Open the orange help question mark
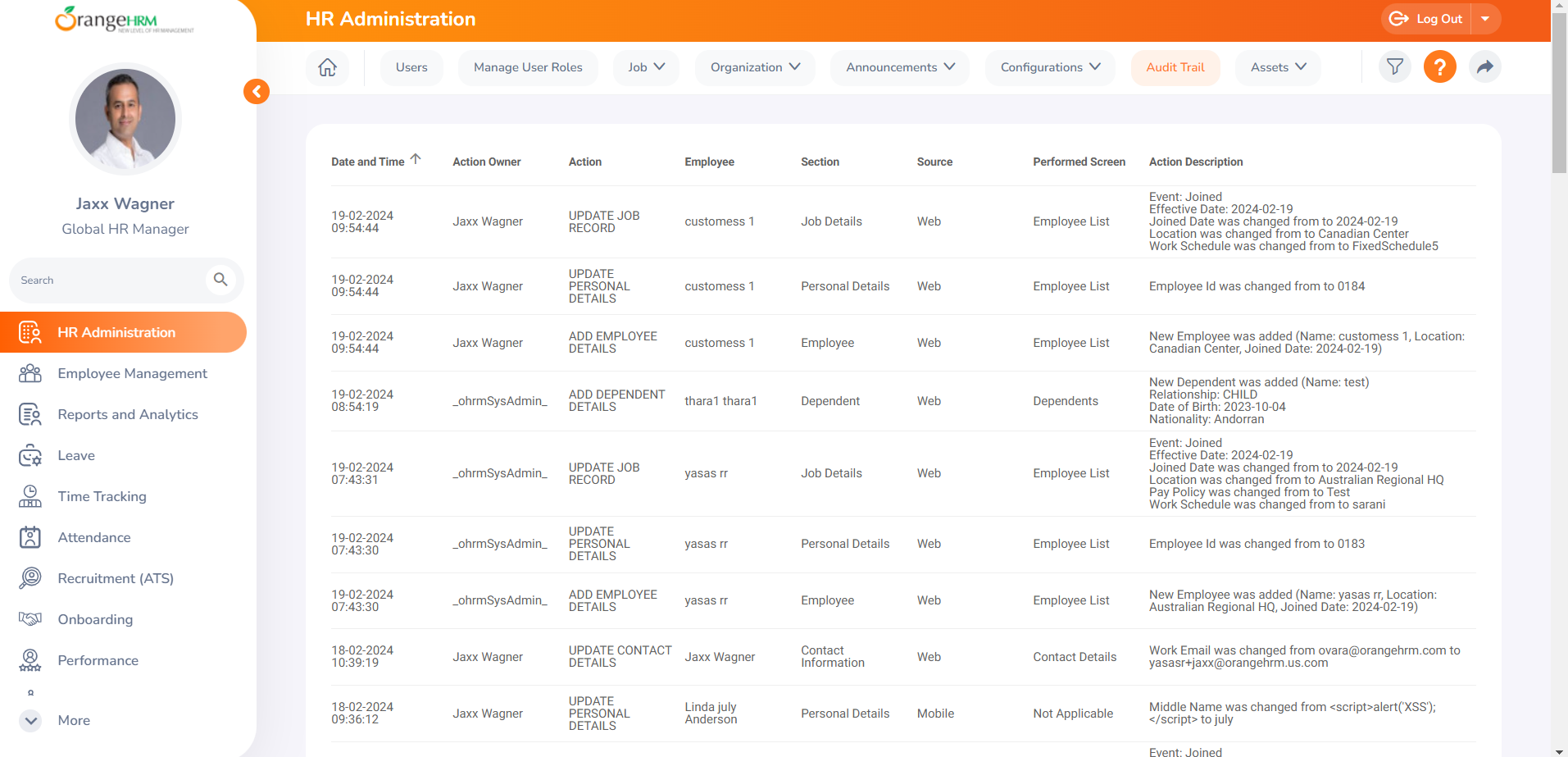Image resolution: width=1568 pixels, height=757 pixels. tap(1439, 67)
